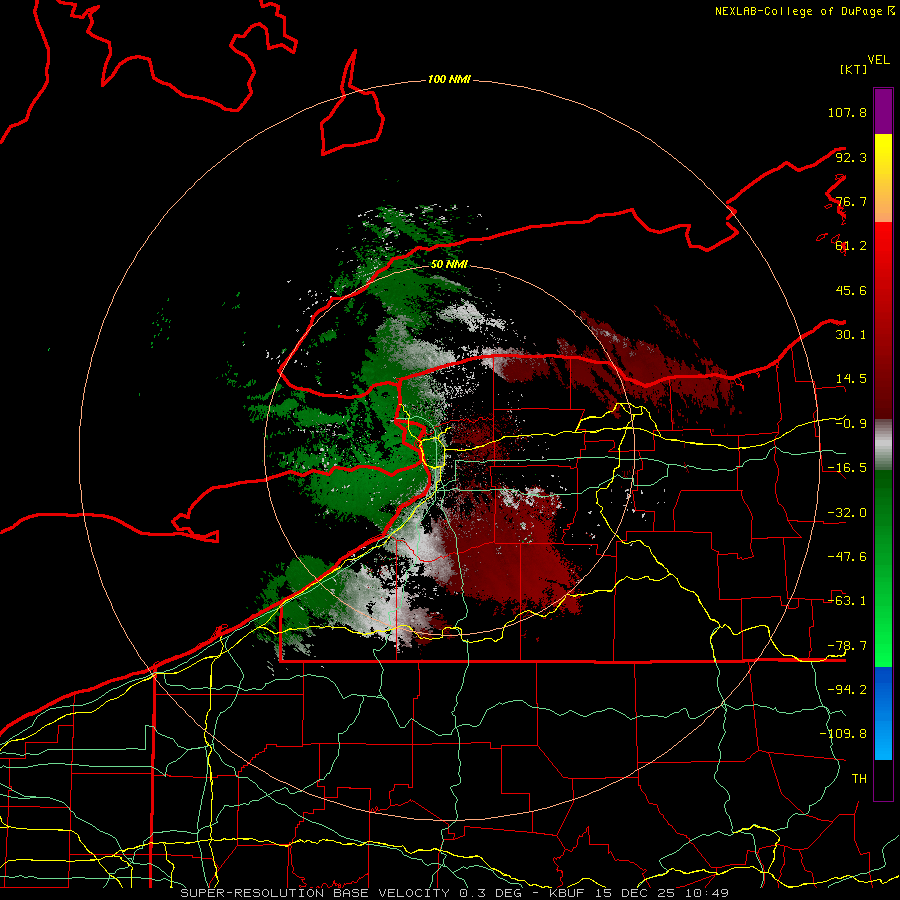The height and width of the screenshot is (900, 900).
Task: Click the -0.9 value on color scale
Action: tap(851, 424)
